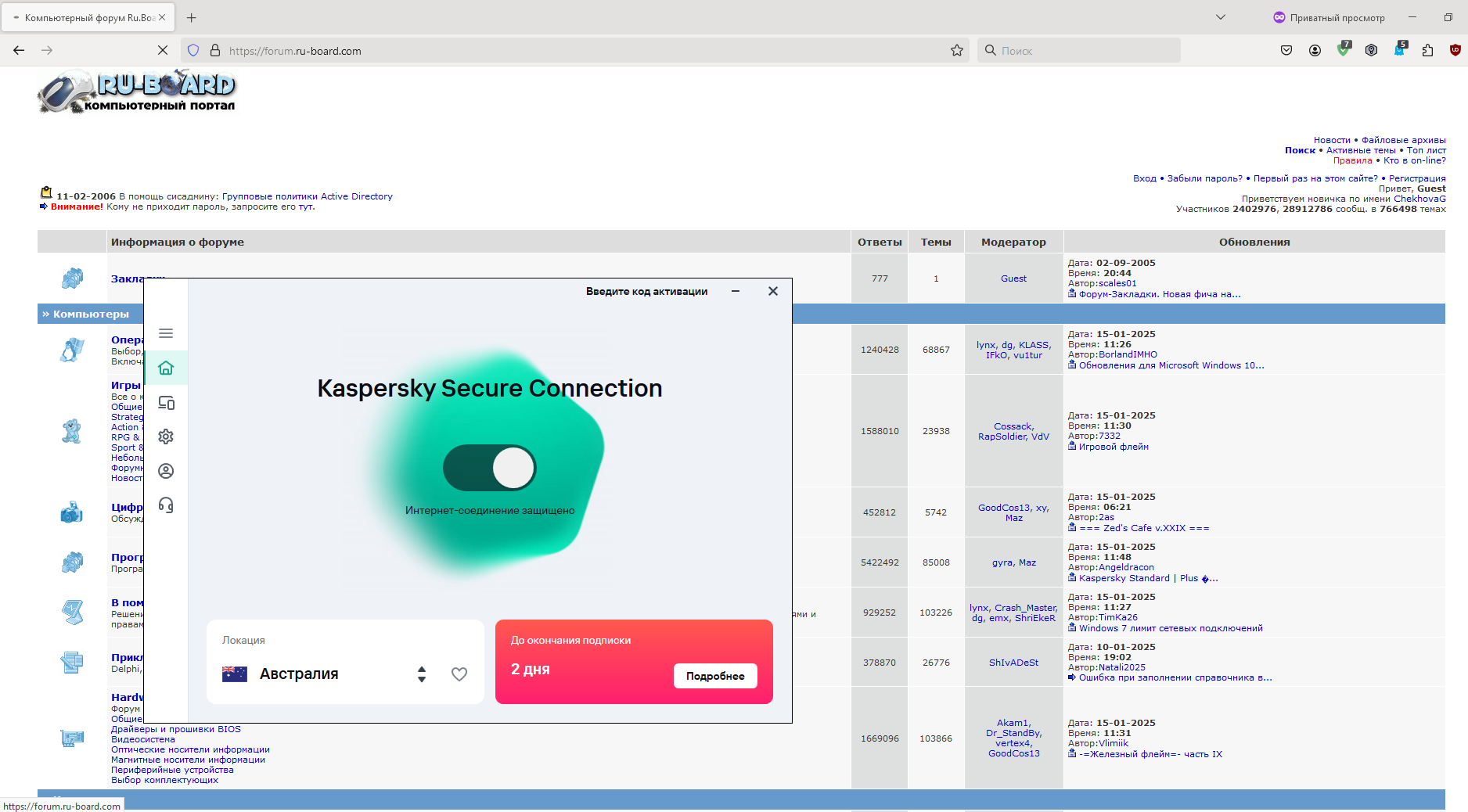The height and width of the screenshot is (812, 1468).
Task: Open the extensions puzzle icon
Action: [x=1427, y=50]
